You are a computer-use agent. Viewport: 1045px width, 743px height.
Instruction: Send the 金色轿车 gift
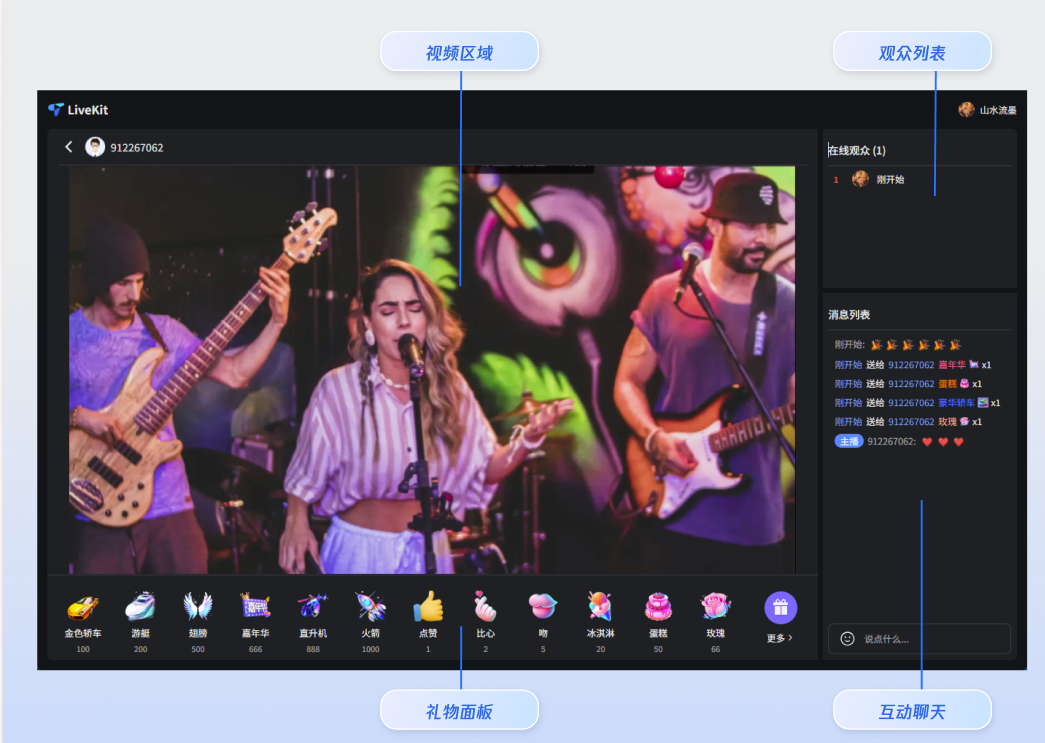point(83,622)
